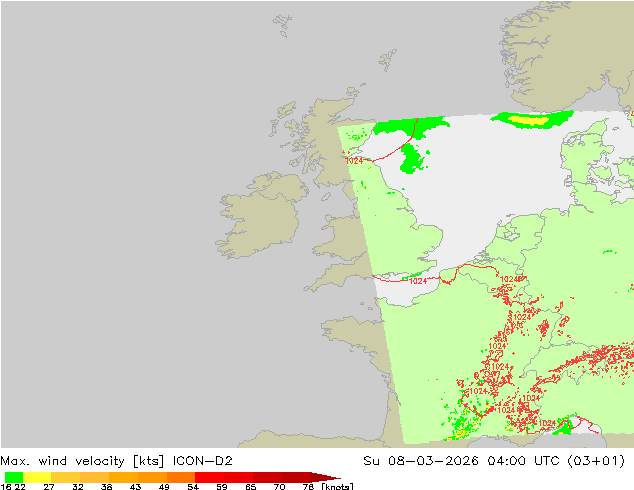Click the 'Max. wind velocity [kts]' title text
The height and width of the screenshot is (490, 634).
pyautogui.click(x=82, y=461)
